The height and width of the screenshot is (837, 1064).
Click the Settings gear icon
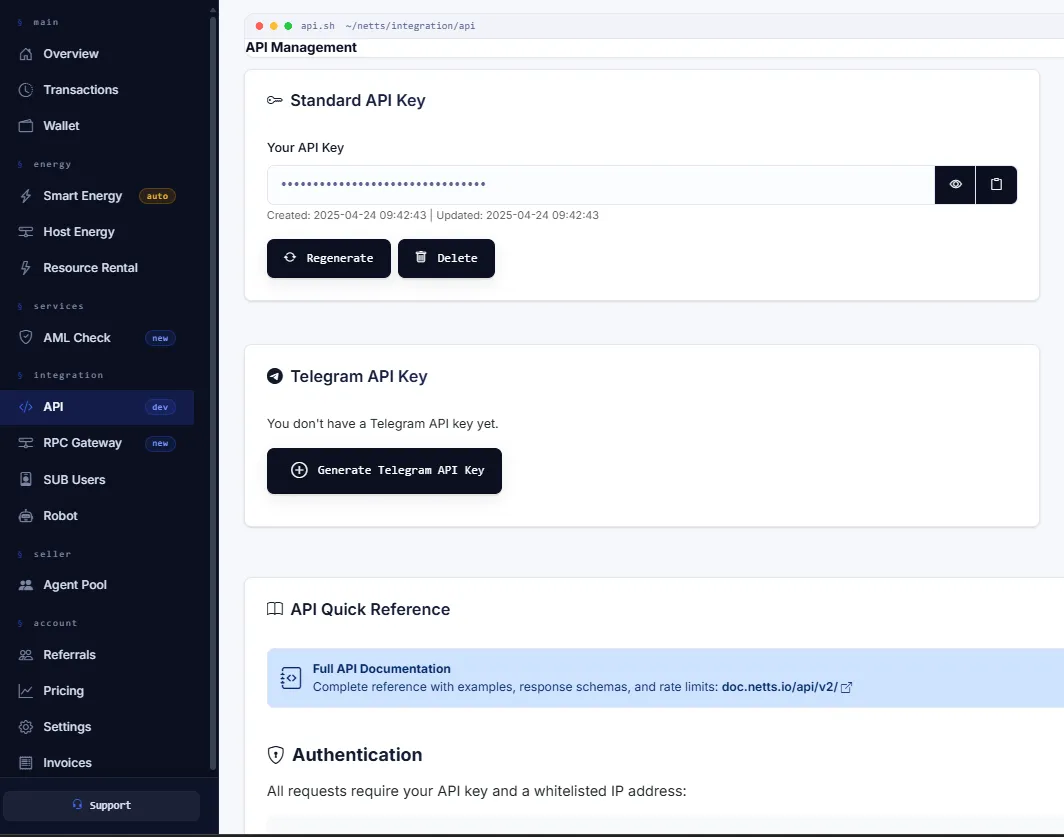click(26, 727)
